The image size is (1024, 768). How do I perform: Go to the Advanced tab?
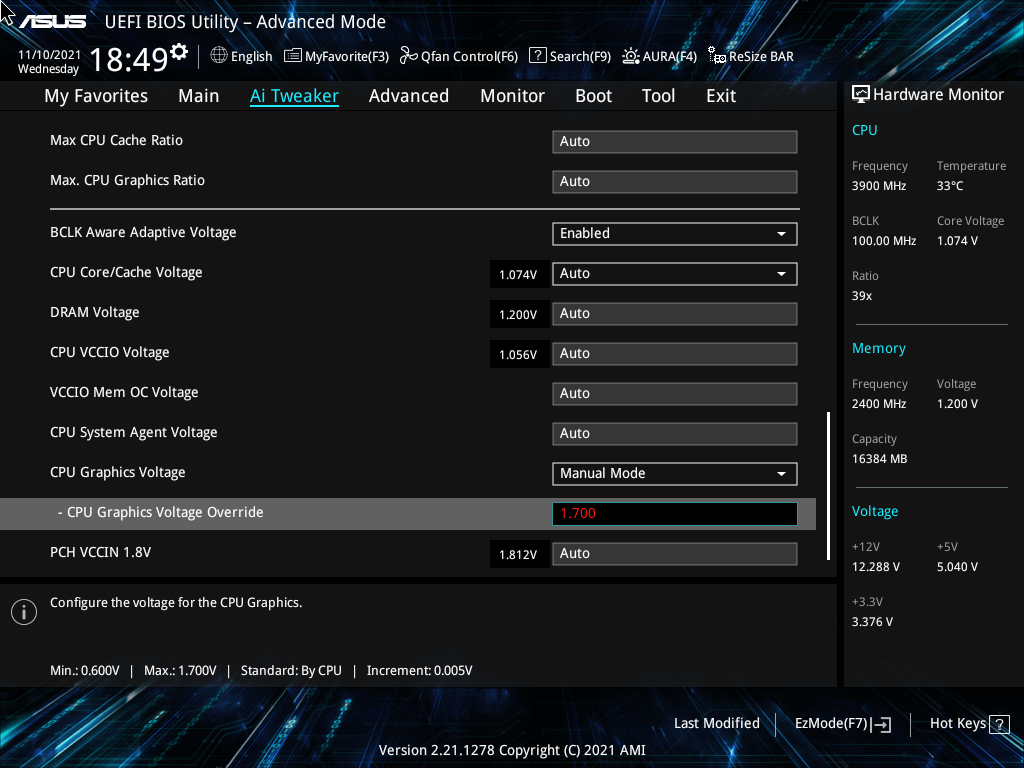[x=409, y=95]
